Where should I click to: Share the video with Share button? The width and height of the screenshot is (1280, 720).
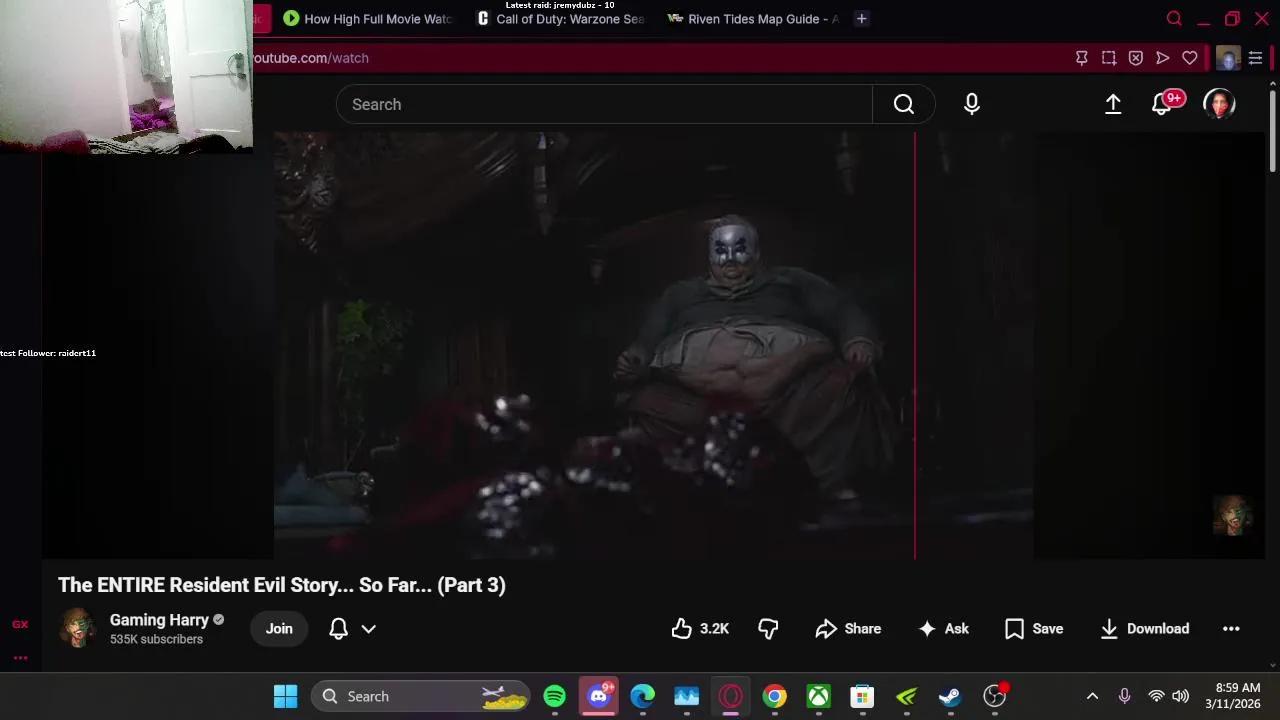(848, 628)
